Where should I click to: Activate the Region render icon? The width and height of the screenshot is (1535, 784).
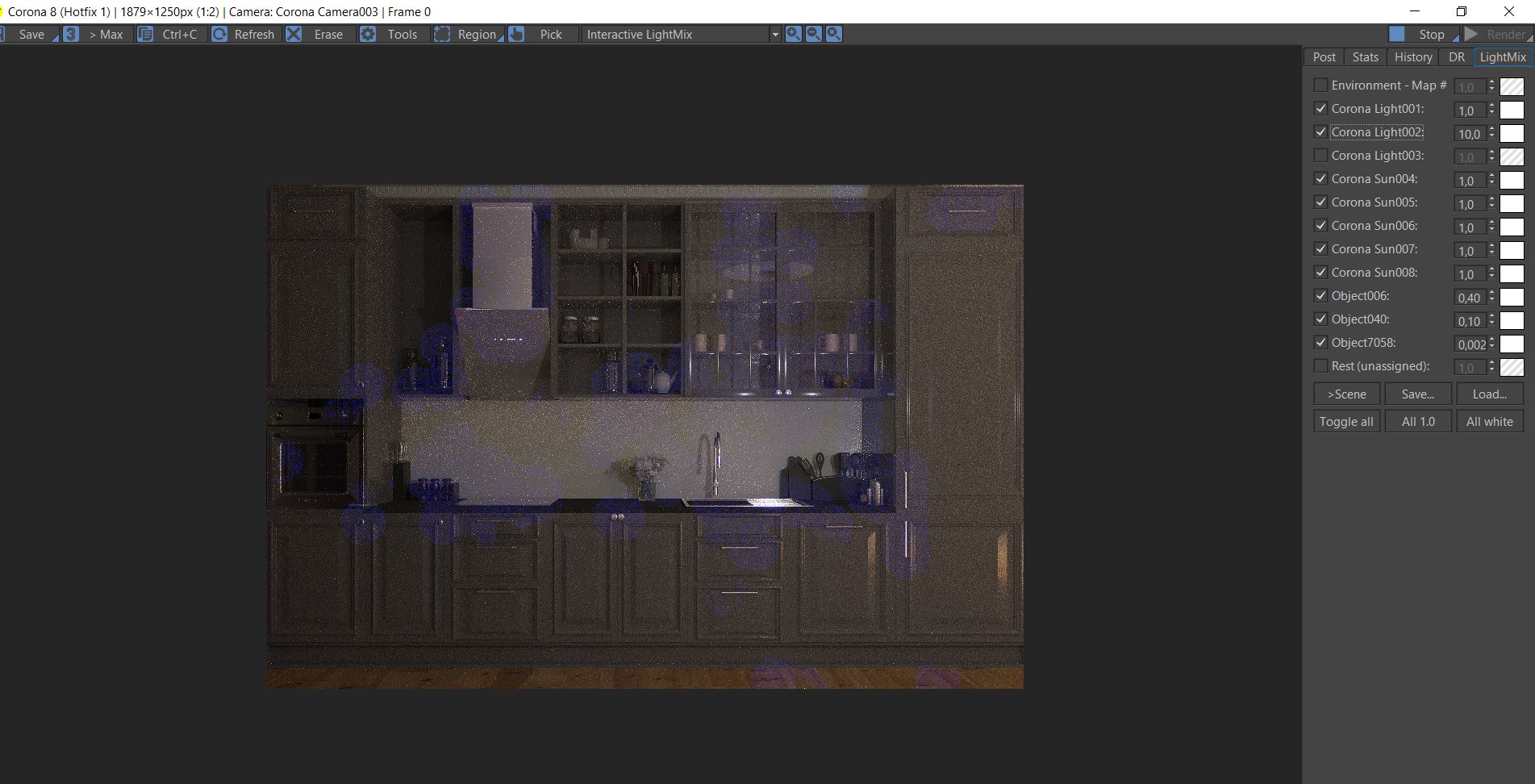(x=442, y=34)
